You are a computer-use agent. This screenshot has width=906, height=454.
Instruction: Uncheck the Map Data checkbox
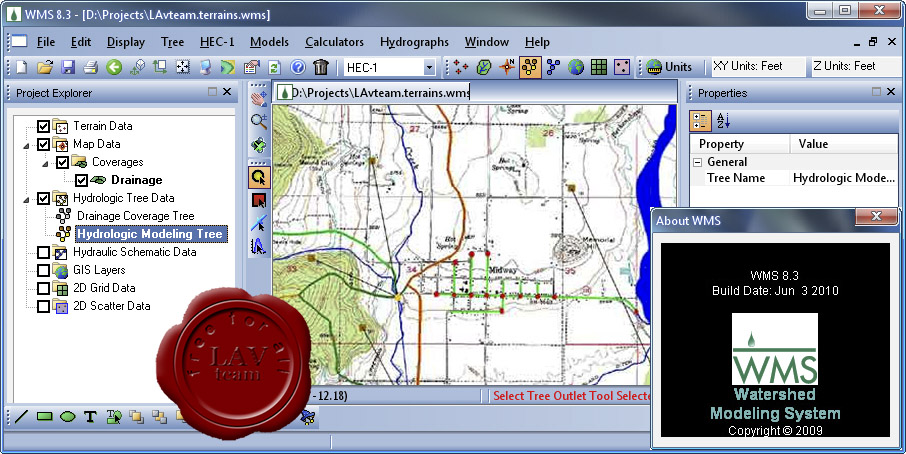point(43,144)
